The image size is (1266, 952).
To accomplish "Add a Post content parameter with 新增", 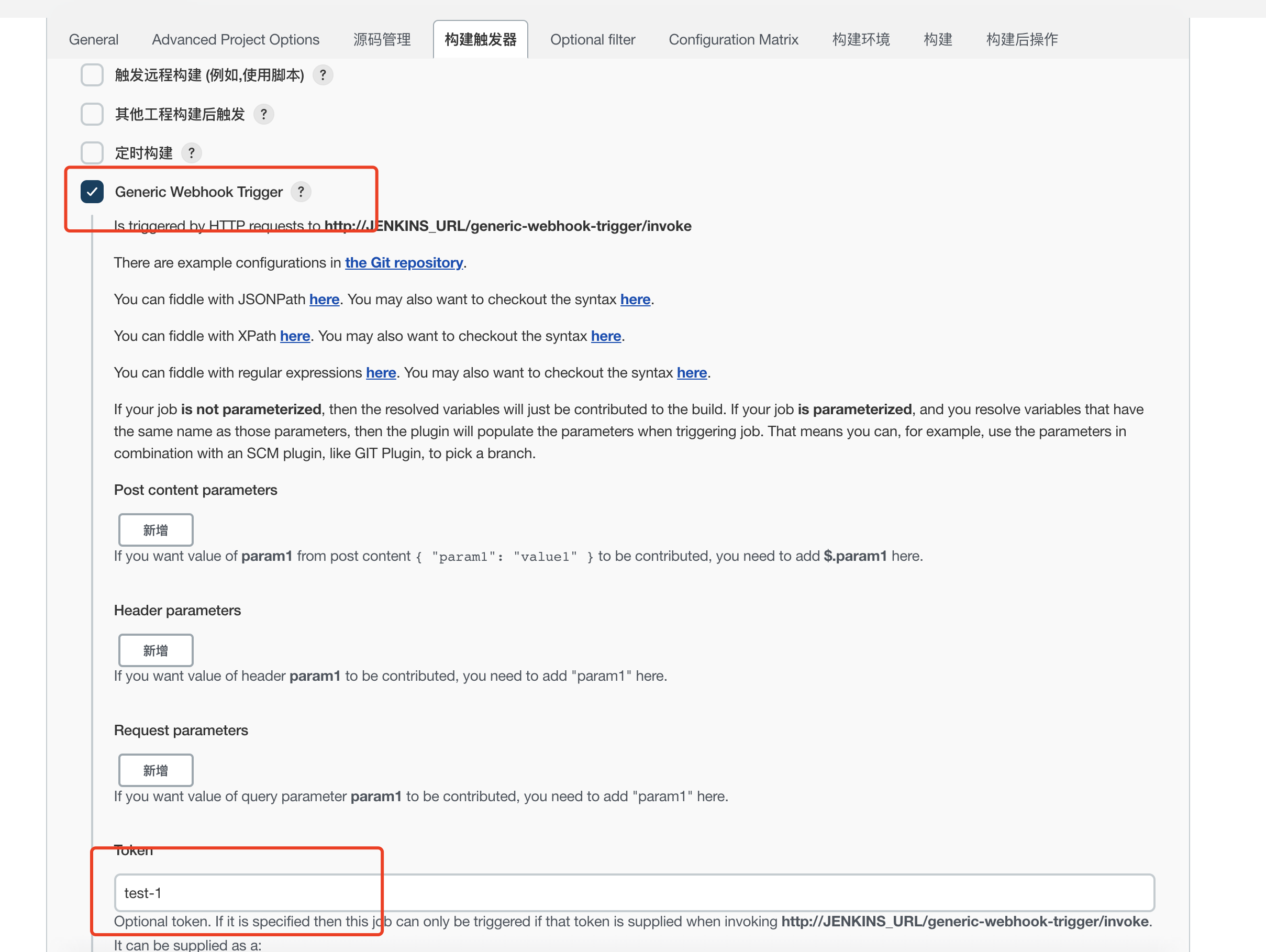I will [x=156, y=530].
